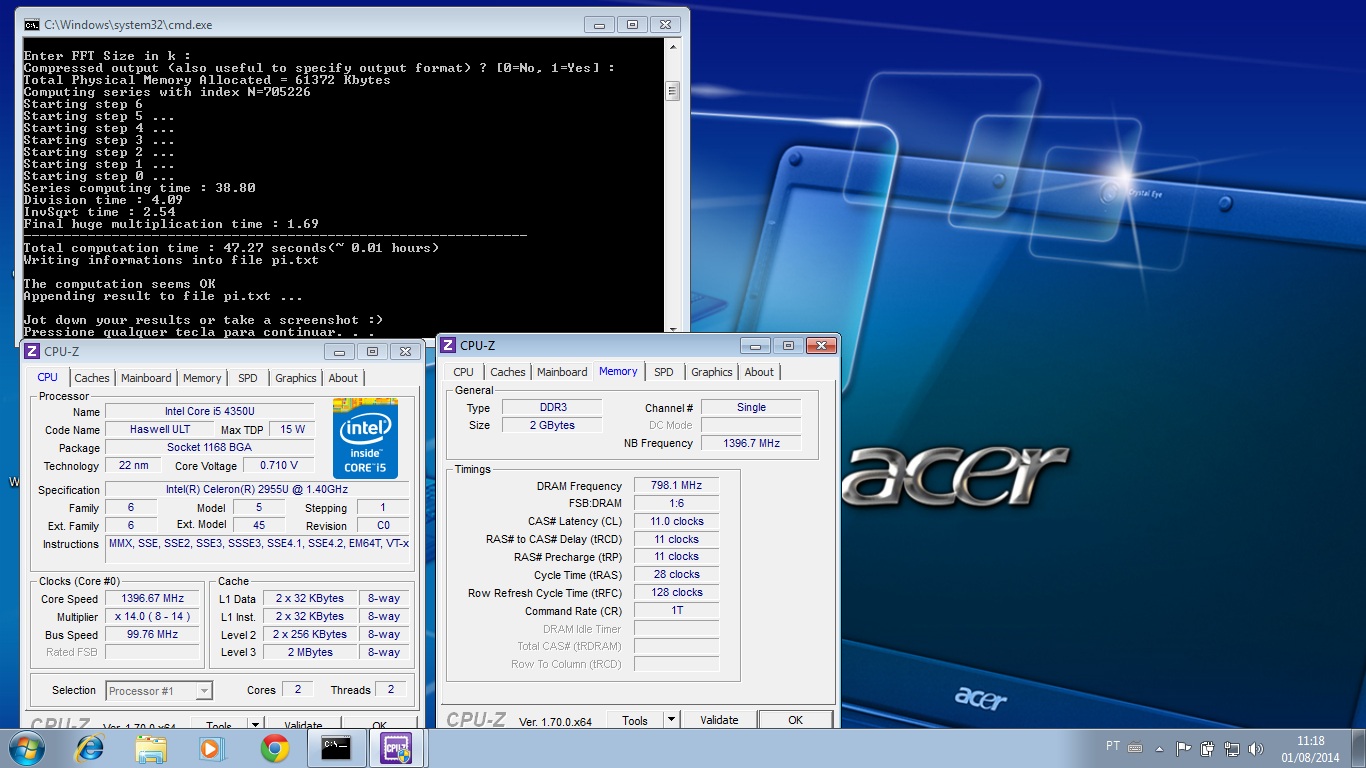This screenshot has width=1366, height=768.
Task: Click 'Intel(R) Celeron(R) 2955U @ 1.40GHz' specification
Action: 257,489
